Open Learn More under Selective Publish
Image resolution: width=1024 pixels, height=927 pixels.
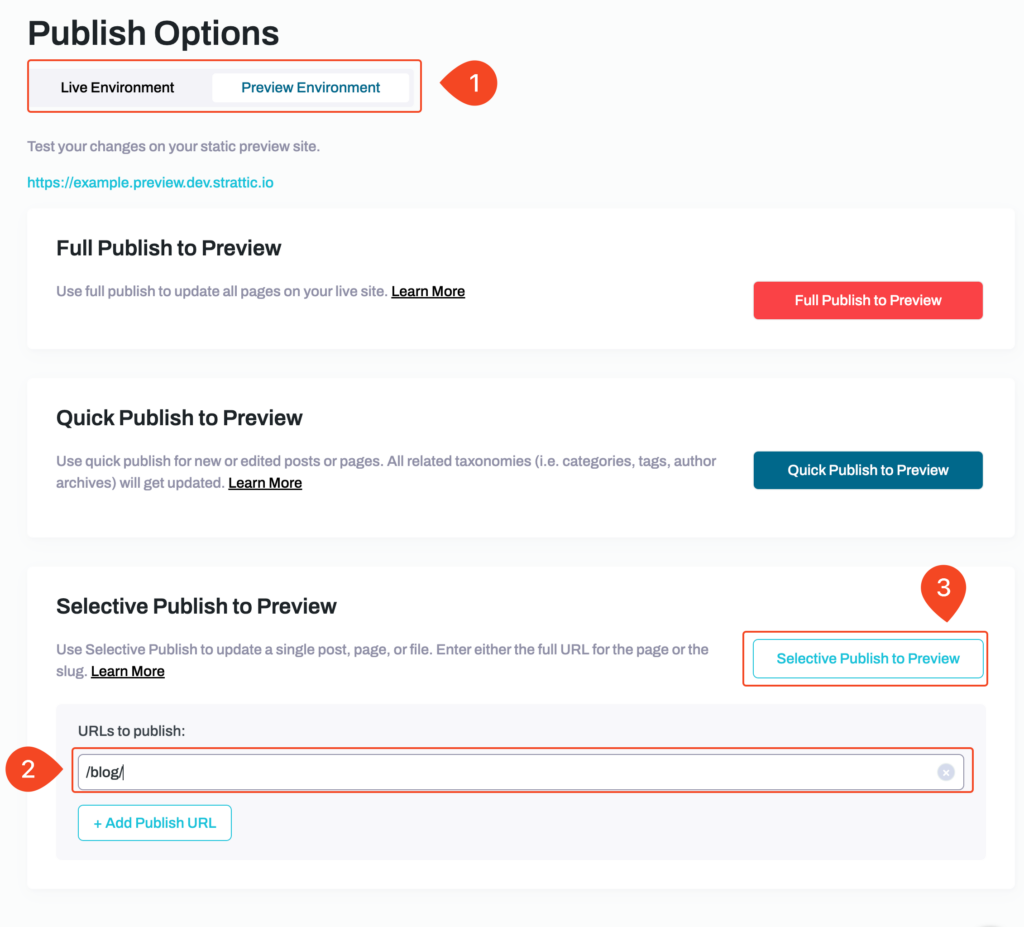128,671
